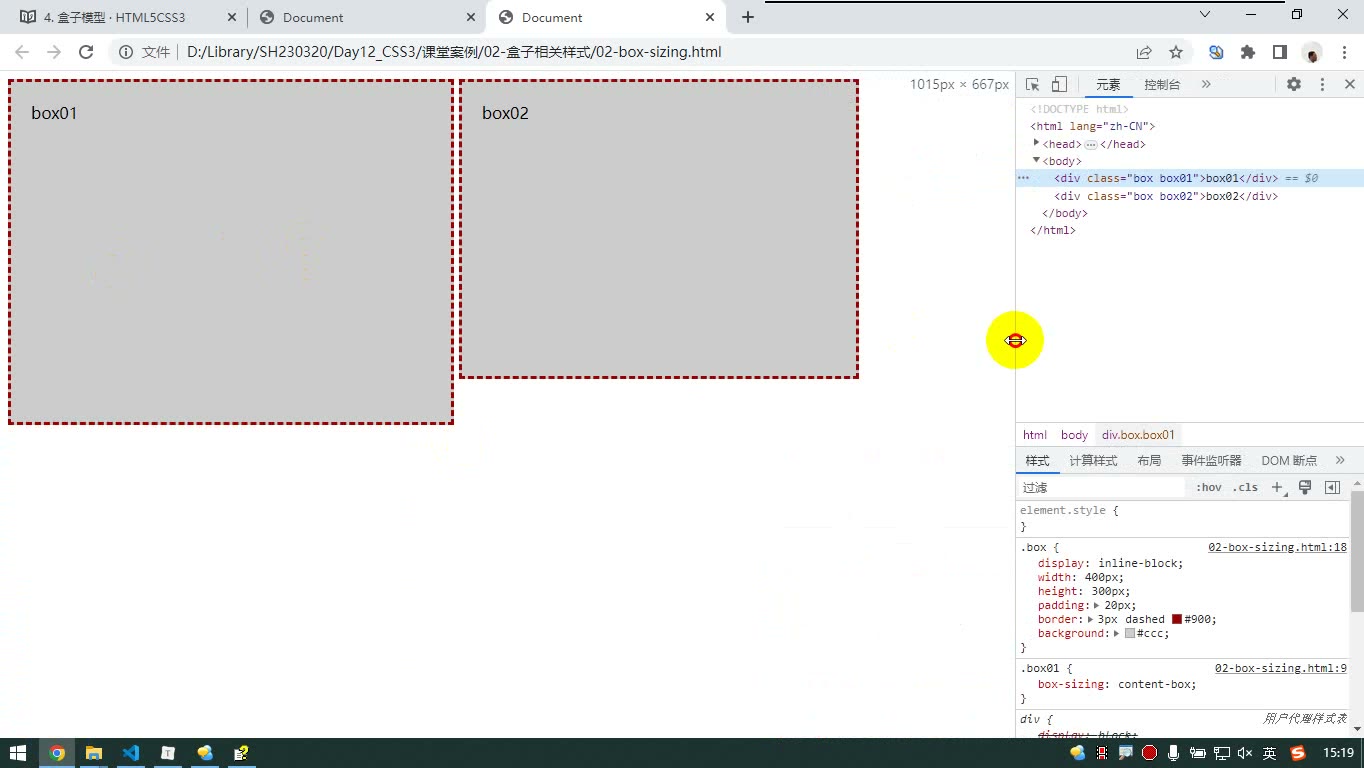Image resolution: width=1364 pixels, height=768 pixels.
Task: Open color picker for #900 border swatch
Action: (1177, 619)
